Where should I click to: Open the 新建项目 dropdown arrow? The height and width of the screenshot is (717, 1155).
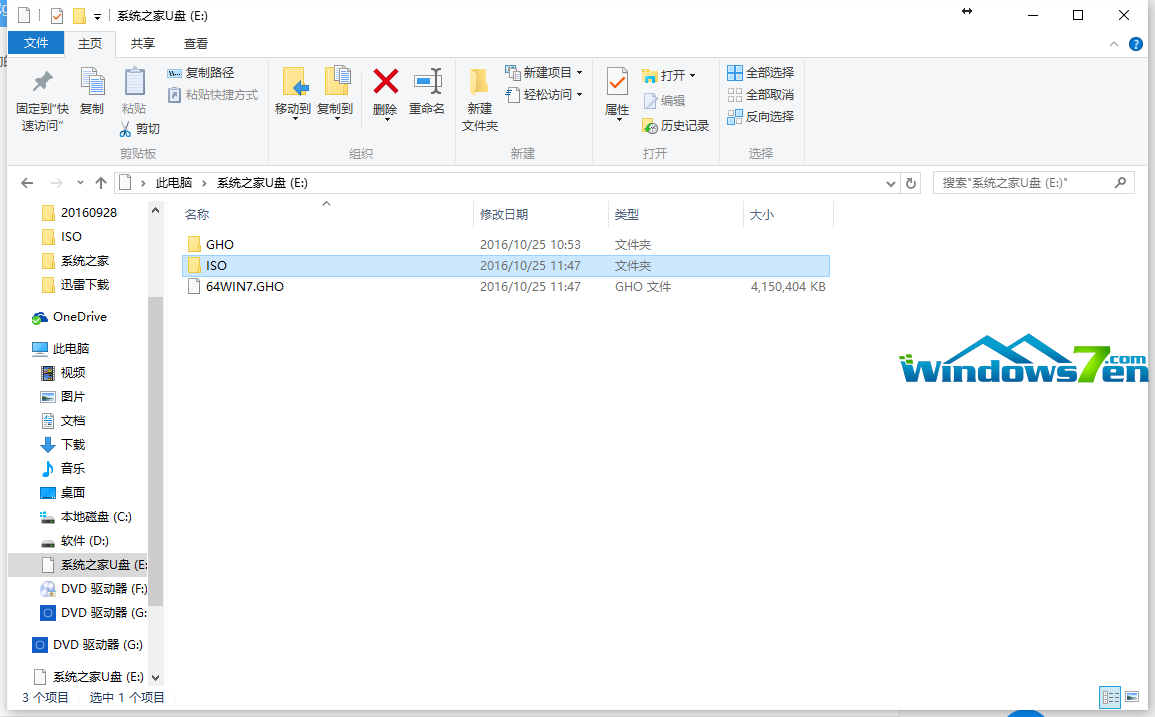(x=578, y=72)
